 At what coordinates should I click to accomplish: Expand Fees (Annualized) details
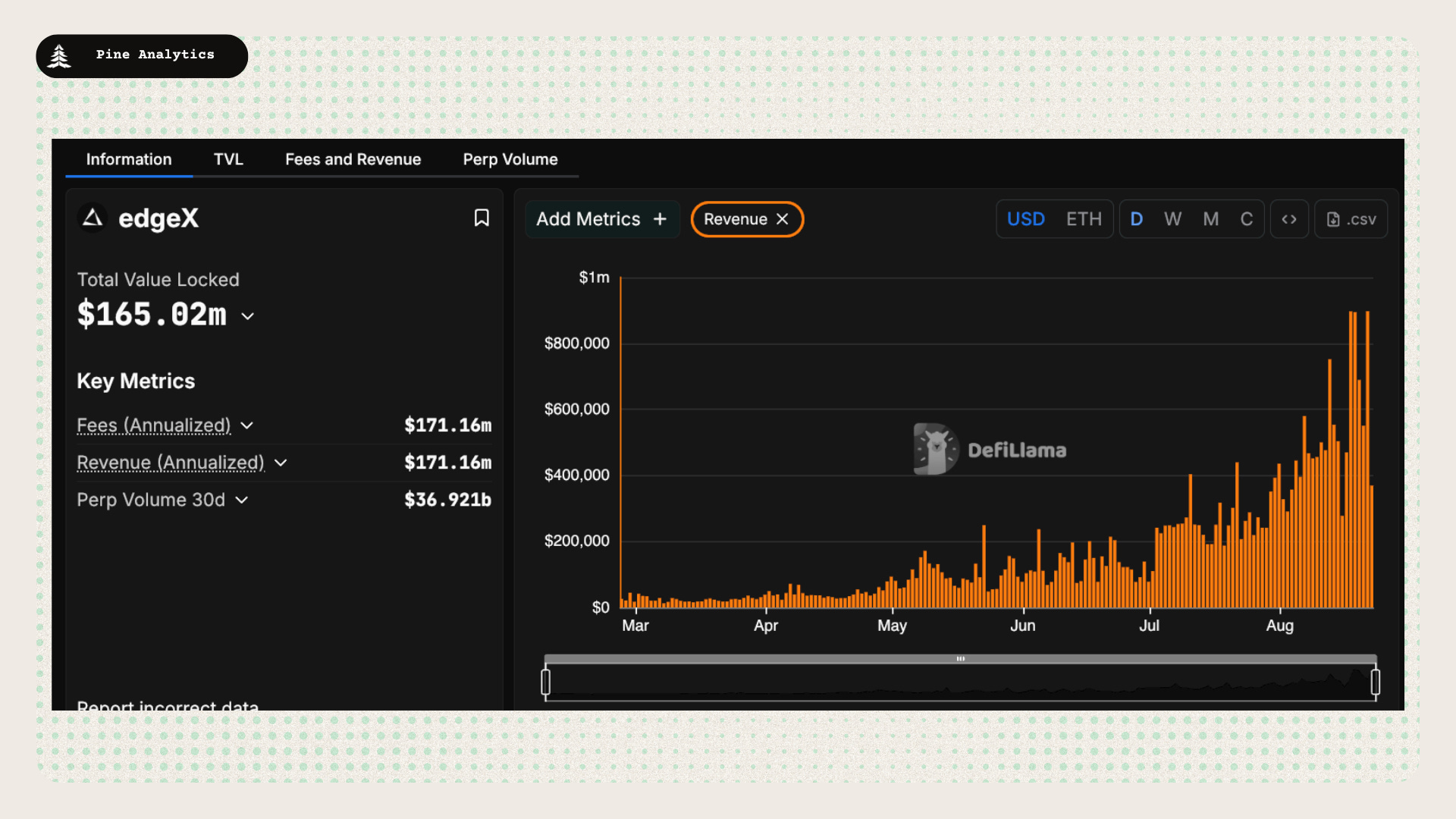246,425
